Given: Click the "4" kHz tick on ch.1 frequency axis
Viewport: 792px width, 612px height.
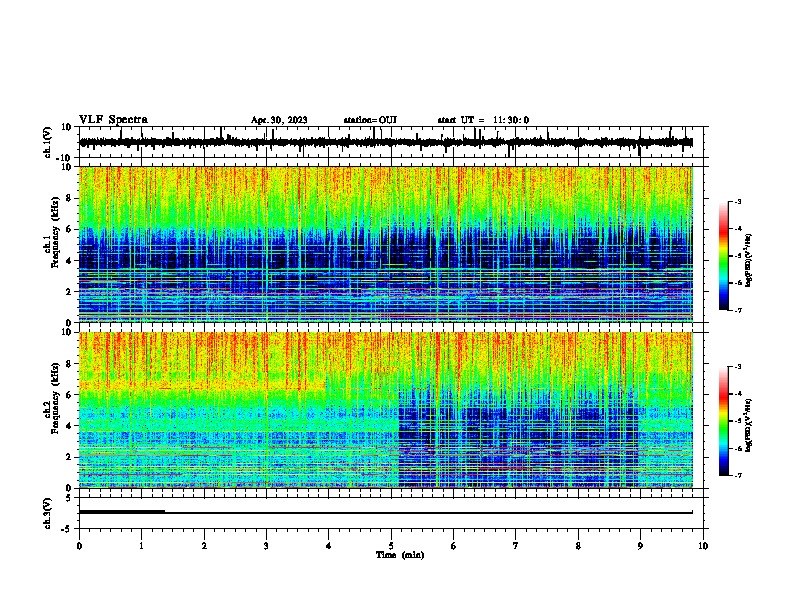Looking at the screenshot, I should [69, 261].
